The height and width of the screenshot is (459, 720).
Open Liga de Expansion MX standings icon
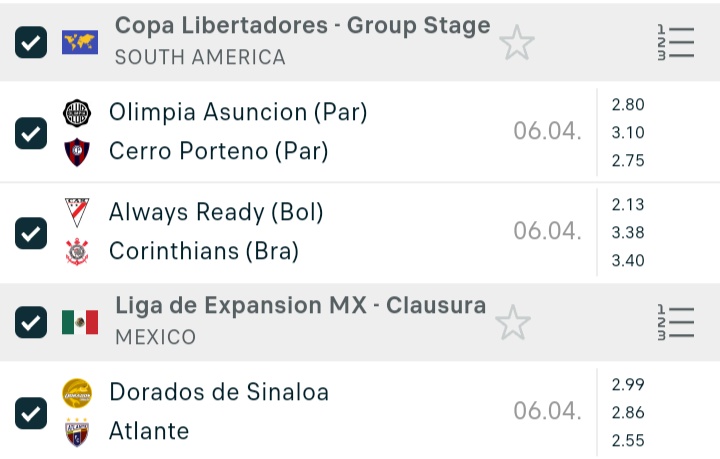point(676,322)
